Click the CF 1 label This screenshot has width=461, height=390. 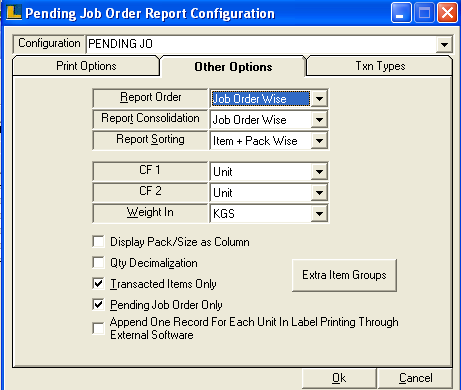[150, 170]
